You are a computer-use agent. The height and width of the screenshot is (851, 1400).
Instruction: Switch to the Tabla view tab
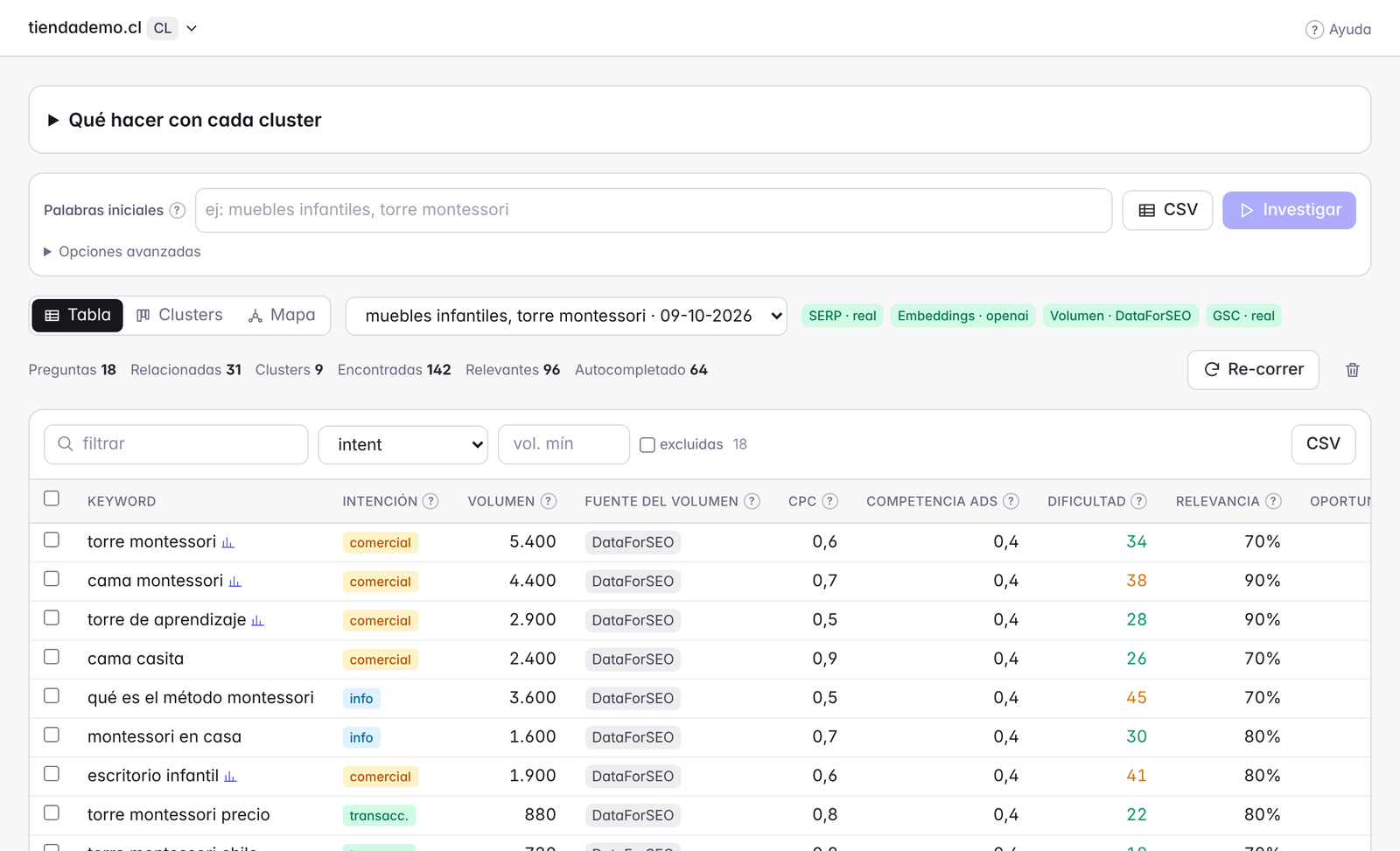(x=78, y=315)
